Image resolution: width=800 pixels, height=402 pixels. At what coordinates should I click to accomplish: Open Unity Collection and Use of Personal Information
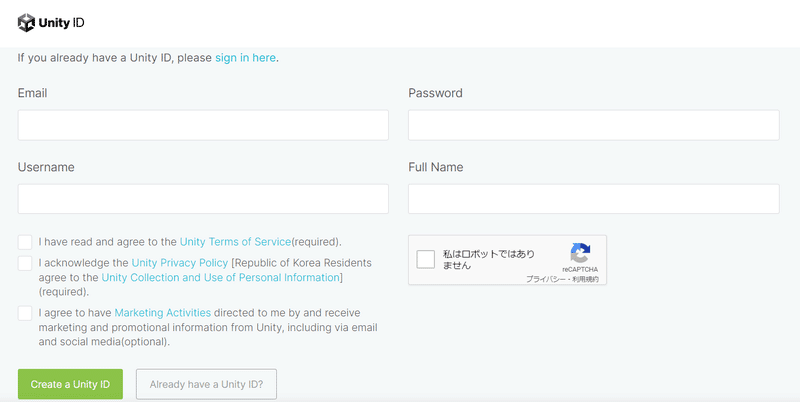(x=221, y=277)
